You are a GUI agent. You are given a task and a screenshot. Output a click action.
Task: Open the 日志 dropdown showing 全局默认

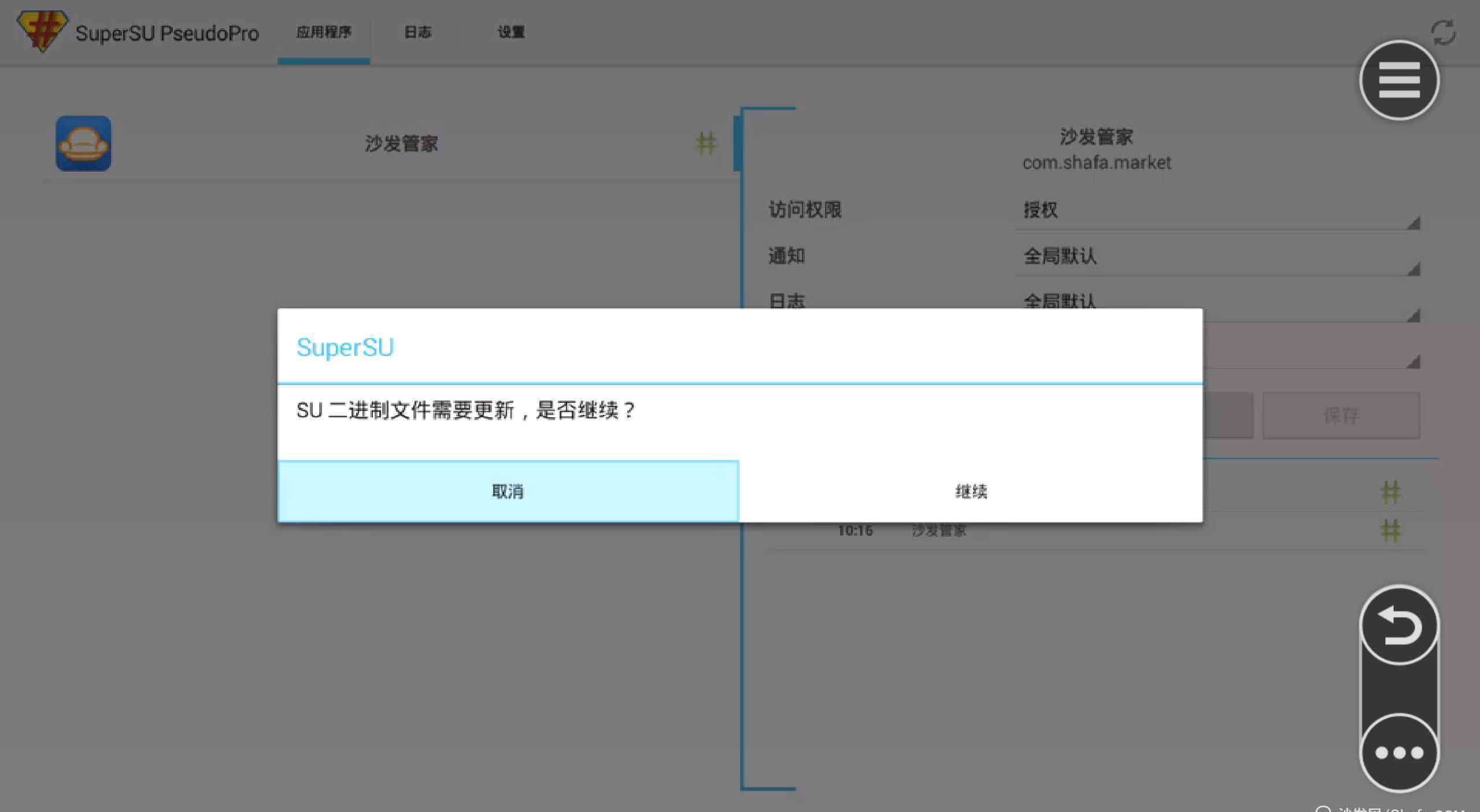click(x=1218, y=303)
